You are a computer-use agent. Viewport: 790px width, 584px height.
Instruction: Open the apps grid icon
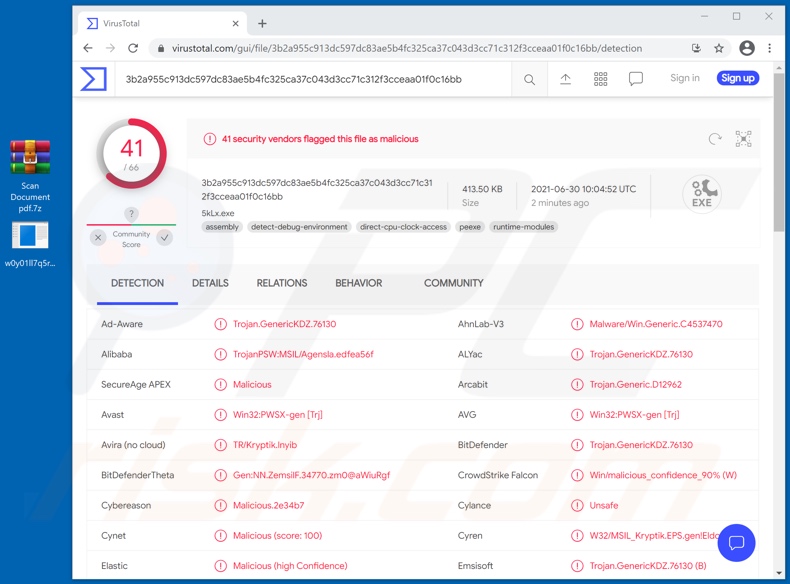point(600,79)
